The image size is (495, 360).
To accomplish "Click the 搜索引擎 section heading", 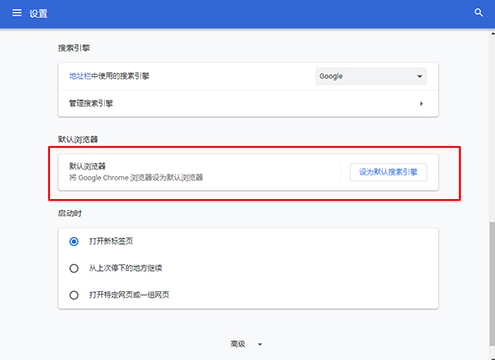I will pyautogui.click(x=74, y=48).
